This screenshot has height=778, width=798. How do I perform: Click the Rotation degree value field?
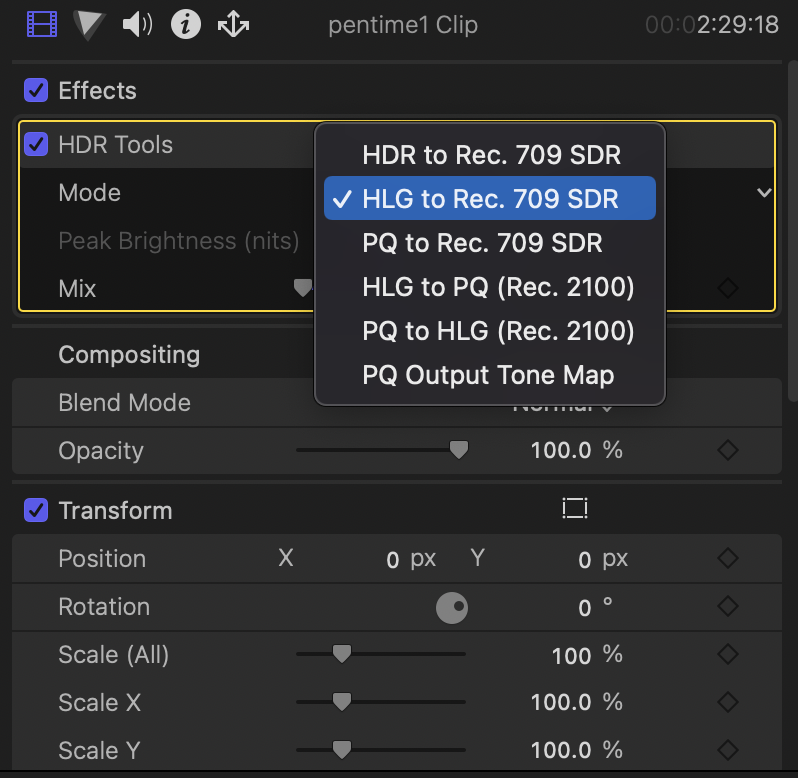(x=584, y=608)
